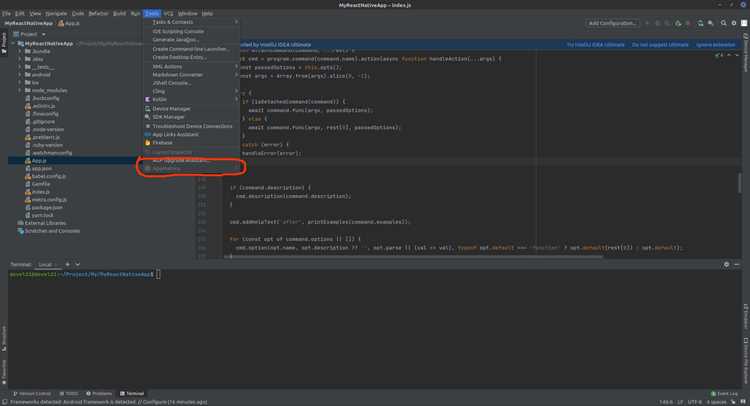Screen dimensions: 750x406
Task: Expand the .bundle folder
Action: pyautogui.click(x=20, y=51)
